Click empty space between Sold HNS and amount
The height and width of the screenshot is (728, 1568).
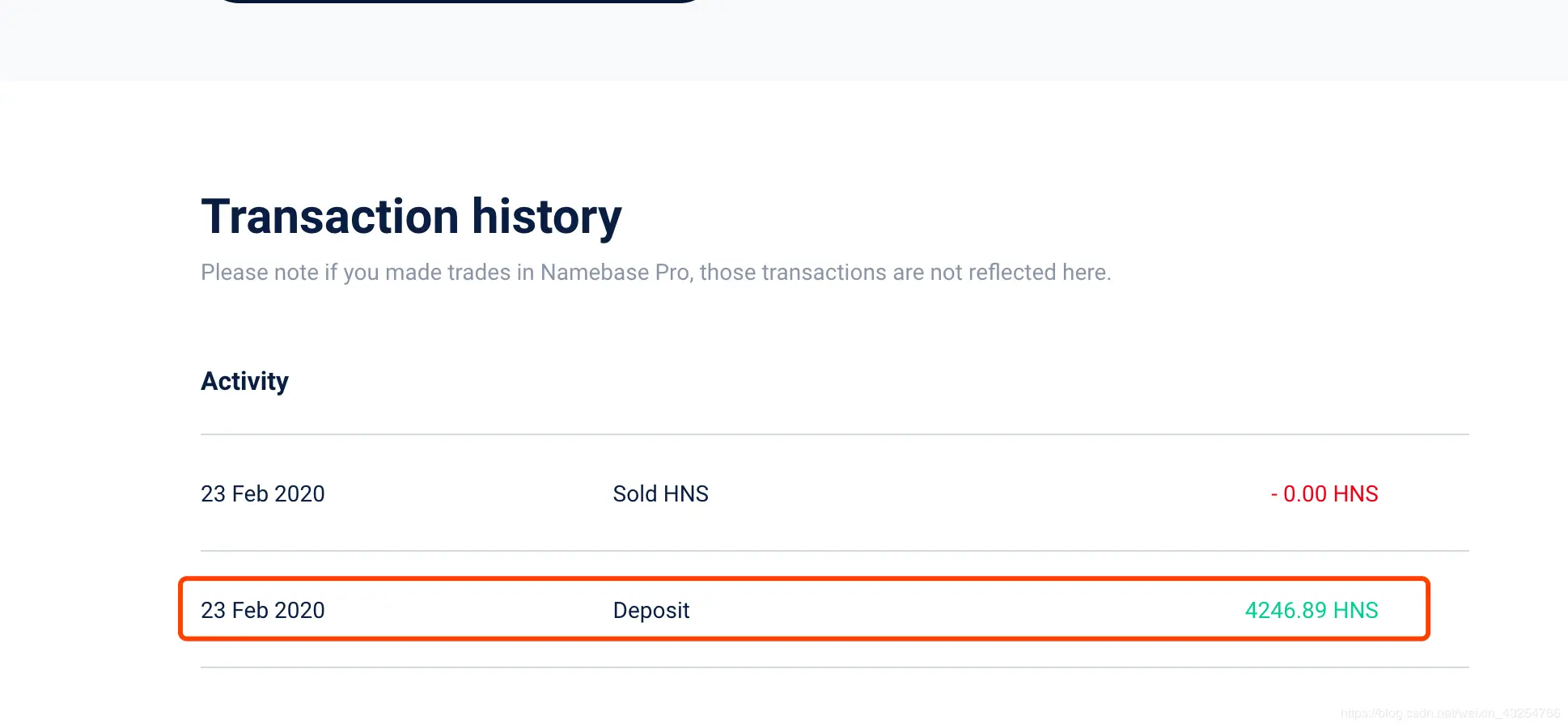(x=987, y=493)
